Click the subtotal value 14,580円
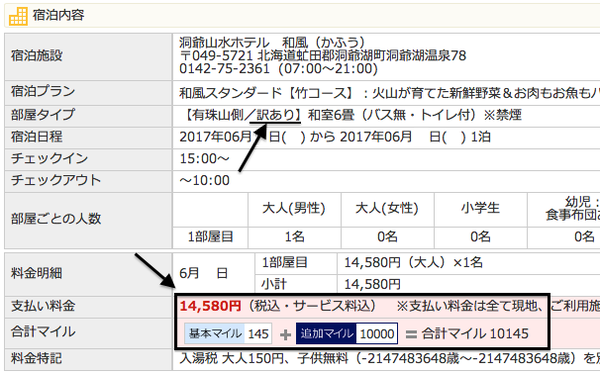The height and width of the screenshot is (373, 600). [372, 284]
